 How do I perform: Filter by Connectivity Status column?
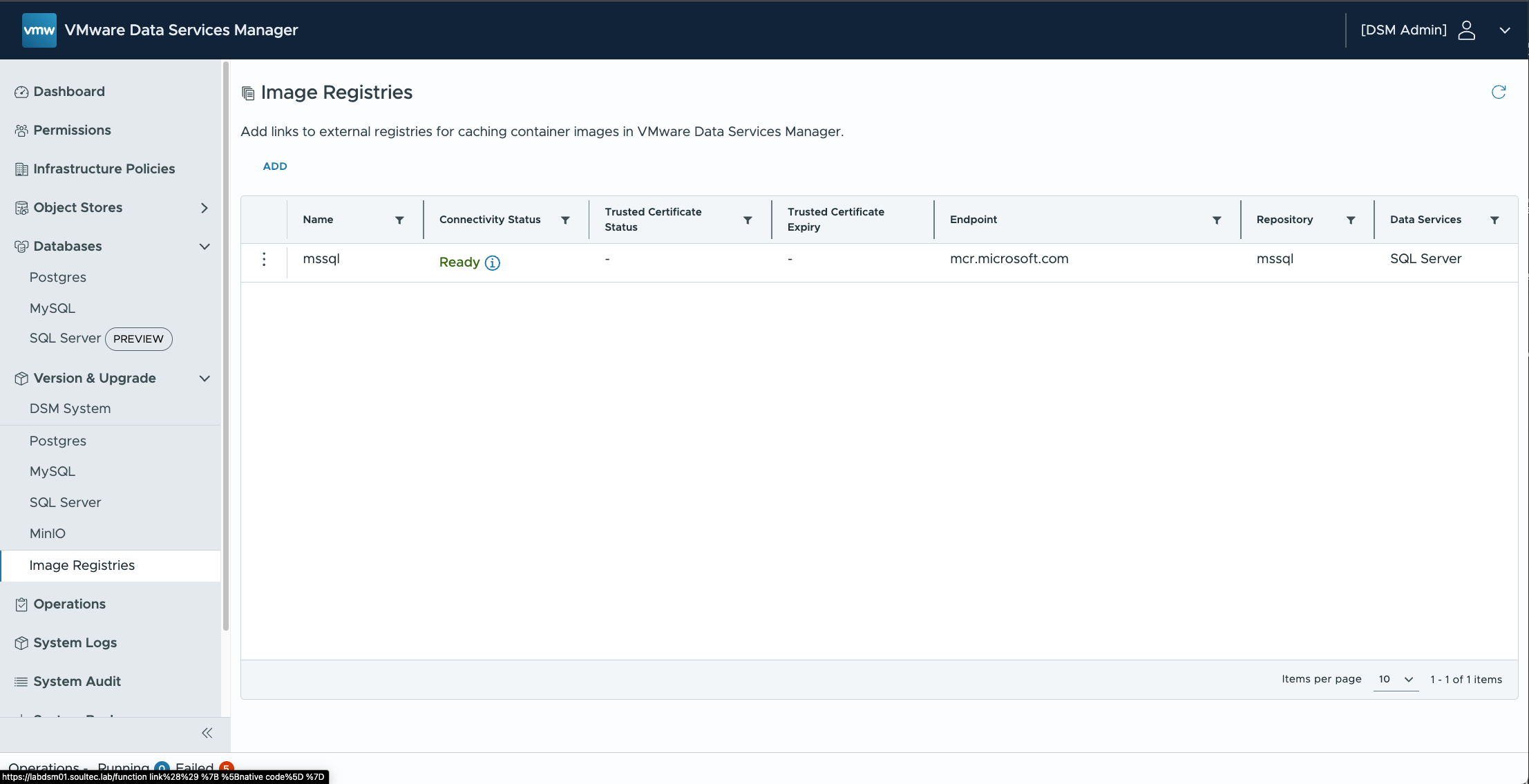(x=565, y=220)
